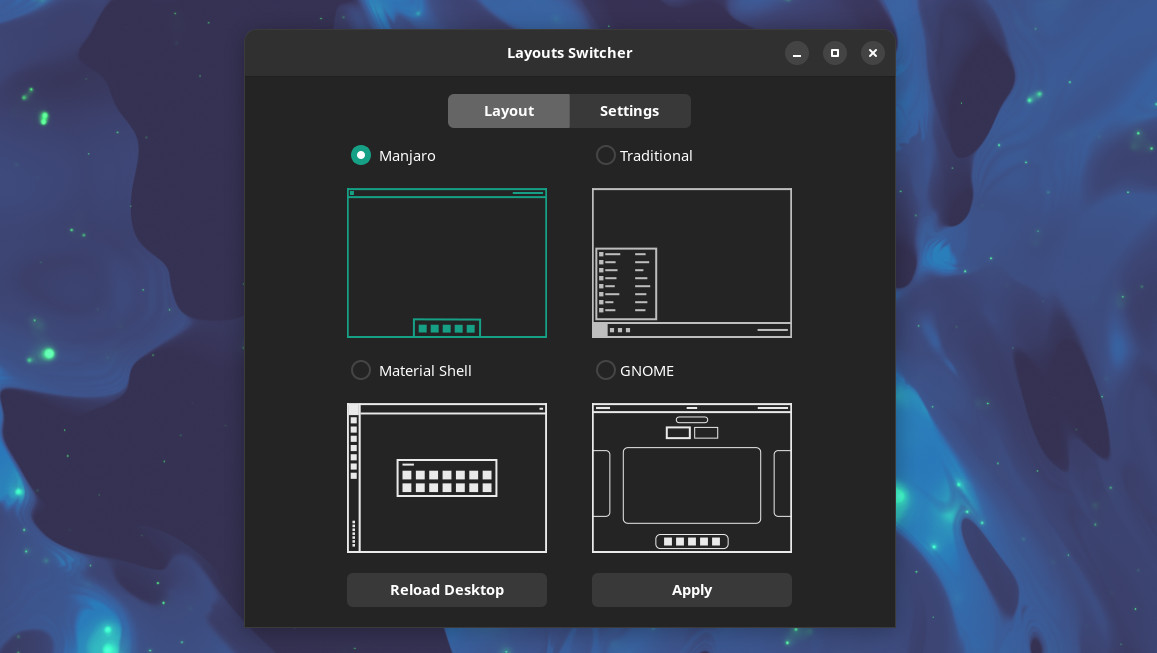Apply the selected layout
This screenshot has width=1157, height=653.
coord(691,590)
